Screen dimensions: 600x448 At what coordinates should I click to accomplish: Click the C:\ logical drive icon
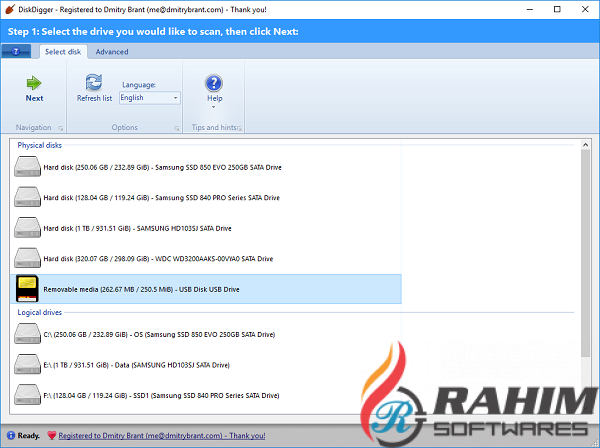click(27, 334)
